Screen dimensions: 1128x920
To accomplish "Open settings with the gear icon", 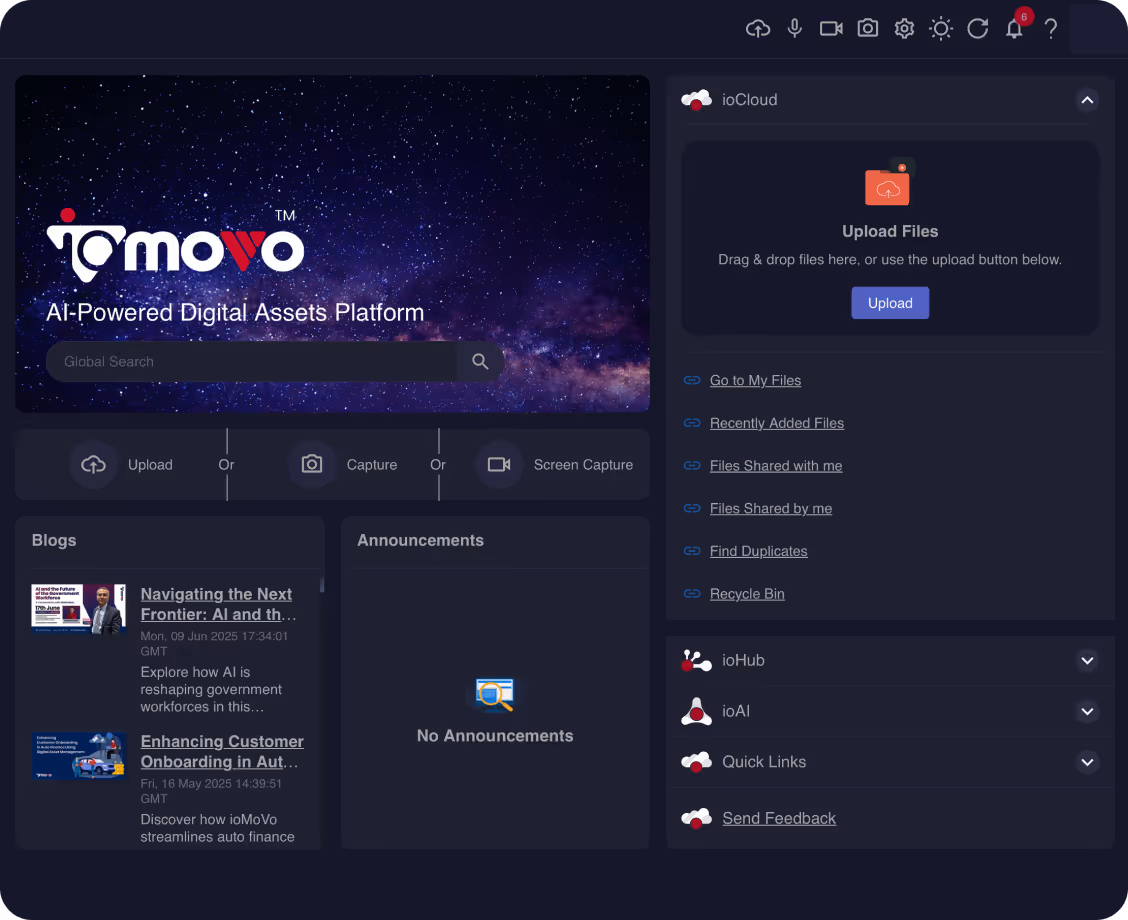I will click(x=904, y=29).
